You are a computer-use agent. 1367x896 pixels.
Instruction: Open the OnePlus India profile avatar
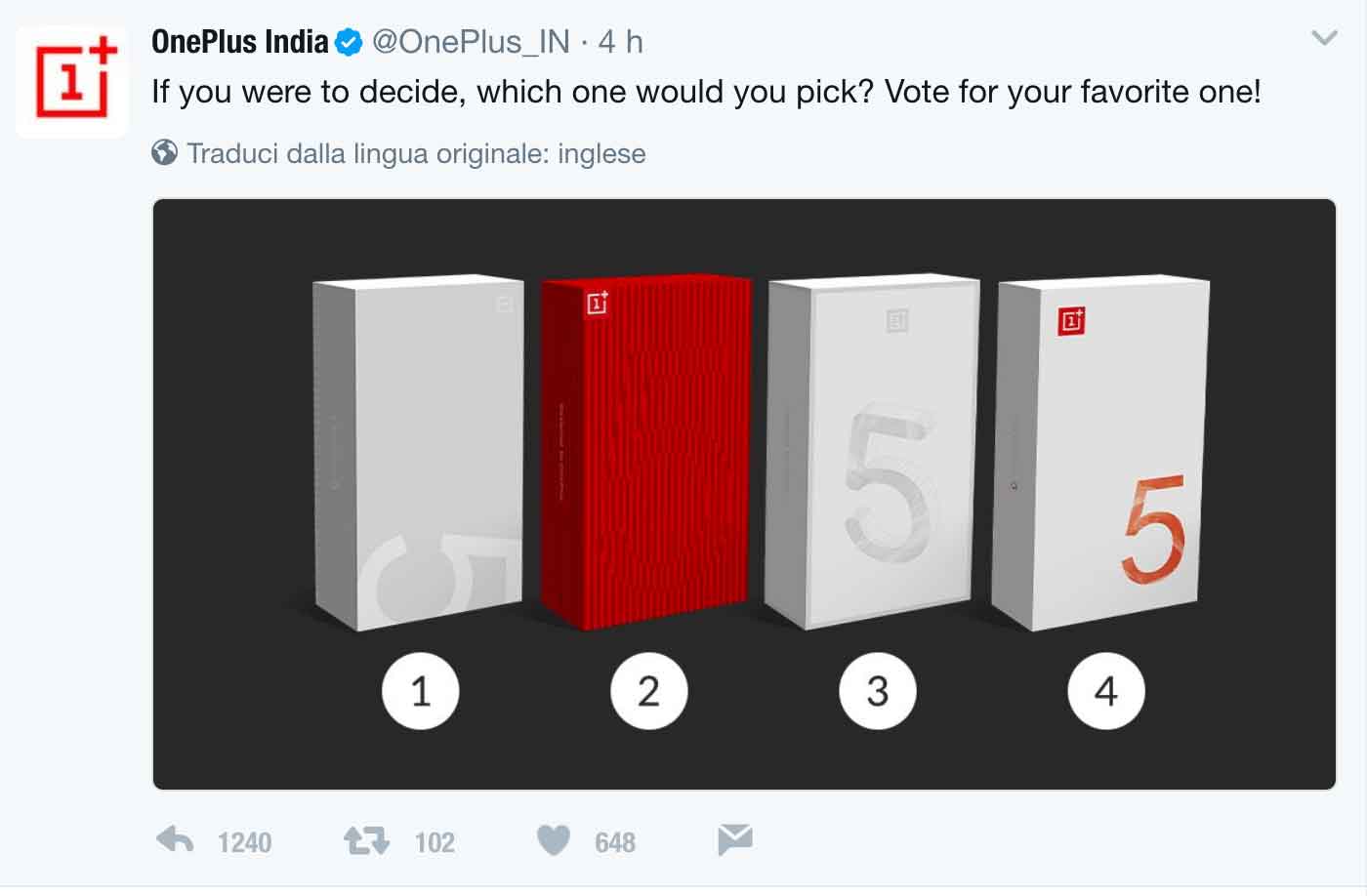(x=71, y=79)
